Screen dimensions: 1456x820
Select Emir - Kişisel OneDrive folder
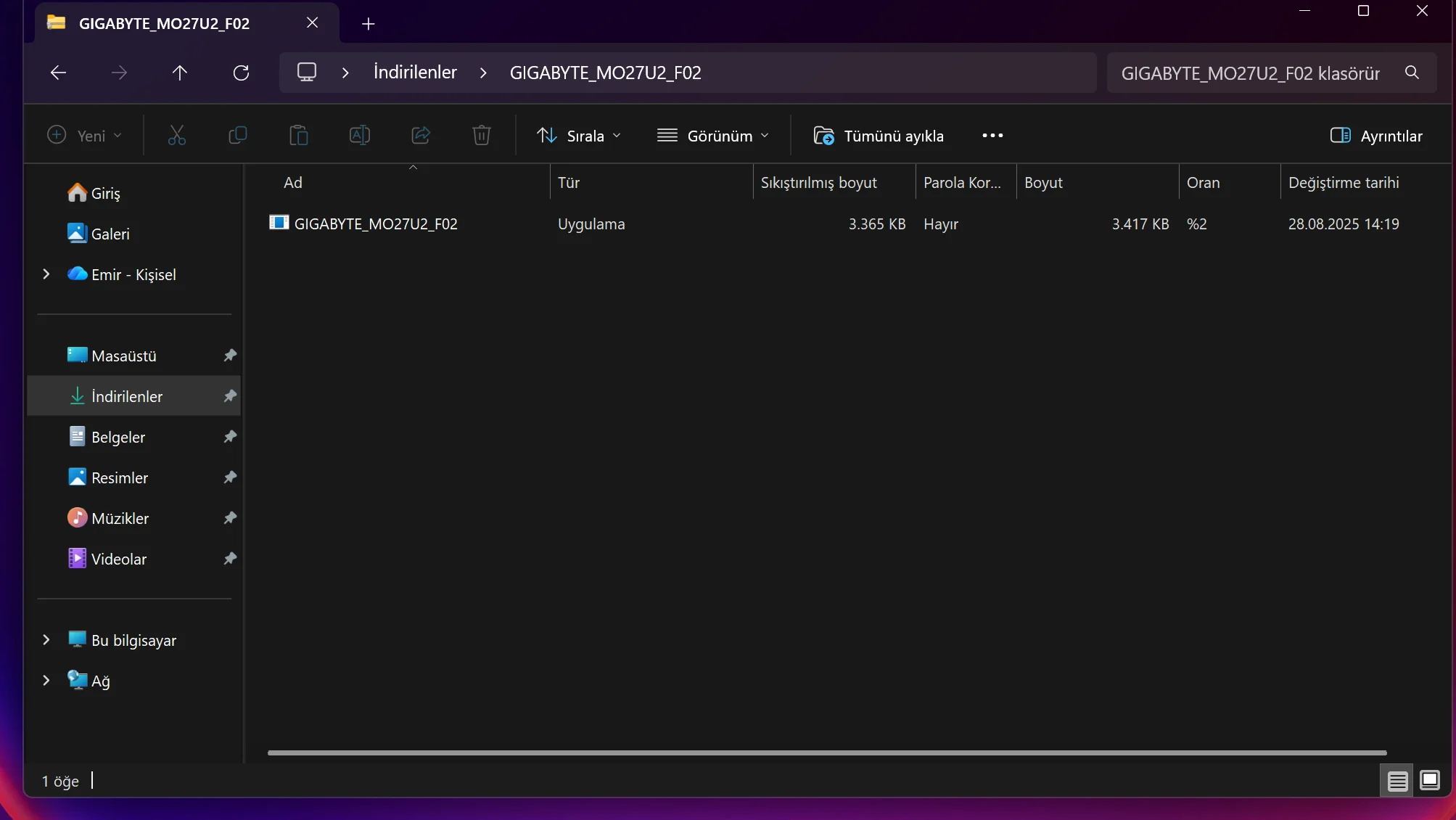pyautogui.click(x=133, y=274)
